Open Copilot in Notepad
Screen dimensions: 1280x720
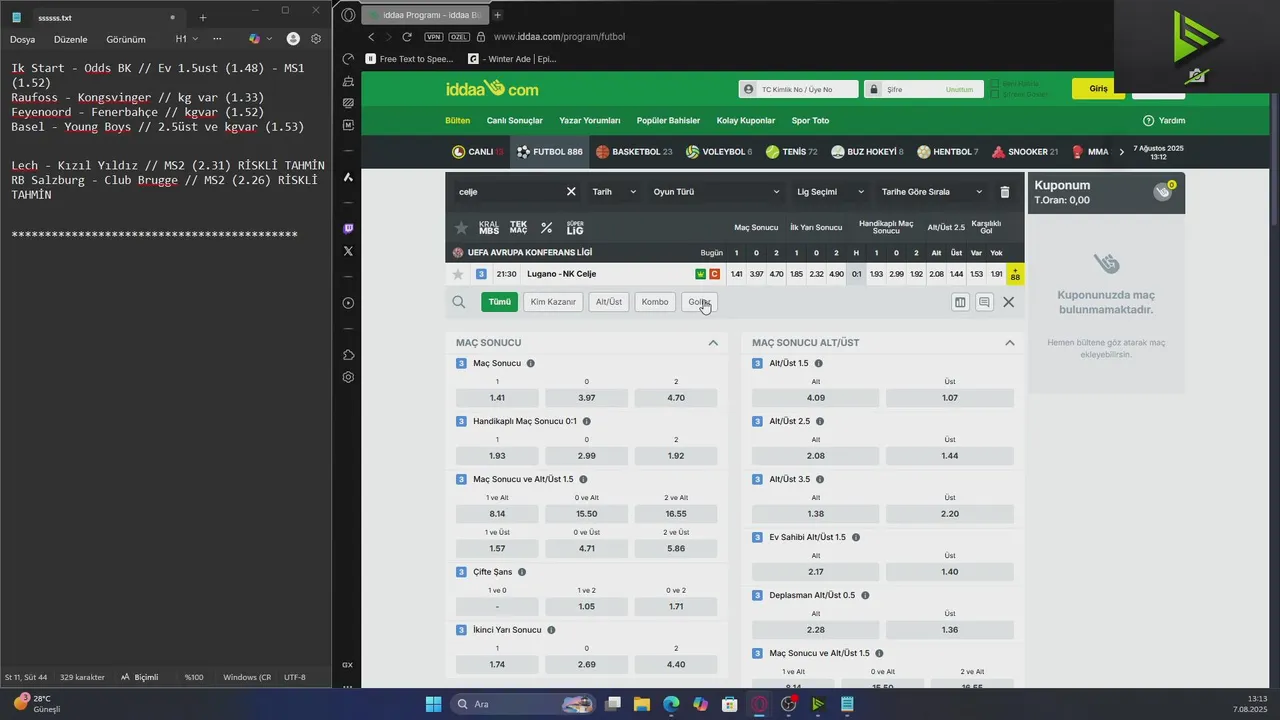pos(254,39)
